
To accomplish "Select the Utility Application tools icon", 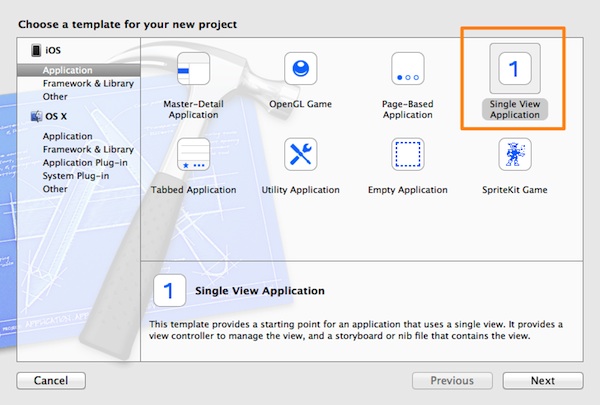I will pos(300,156).
